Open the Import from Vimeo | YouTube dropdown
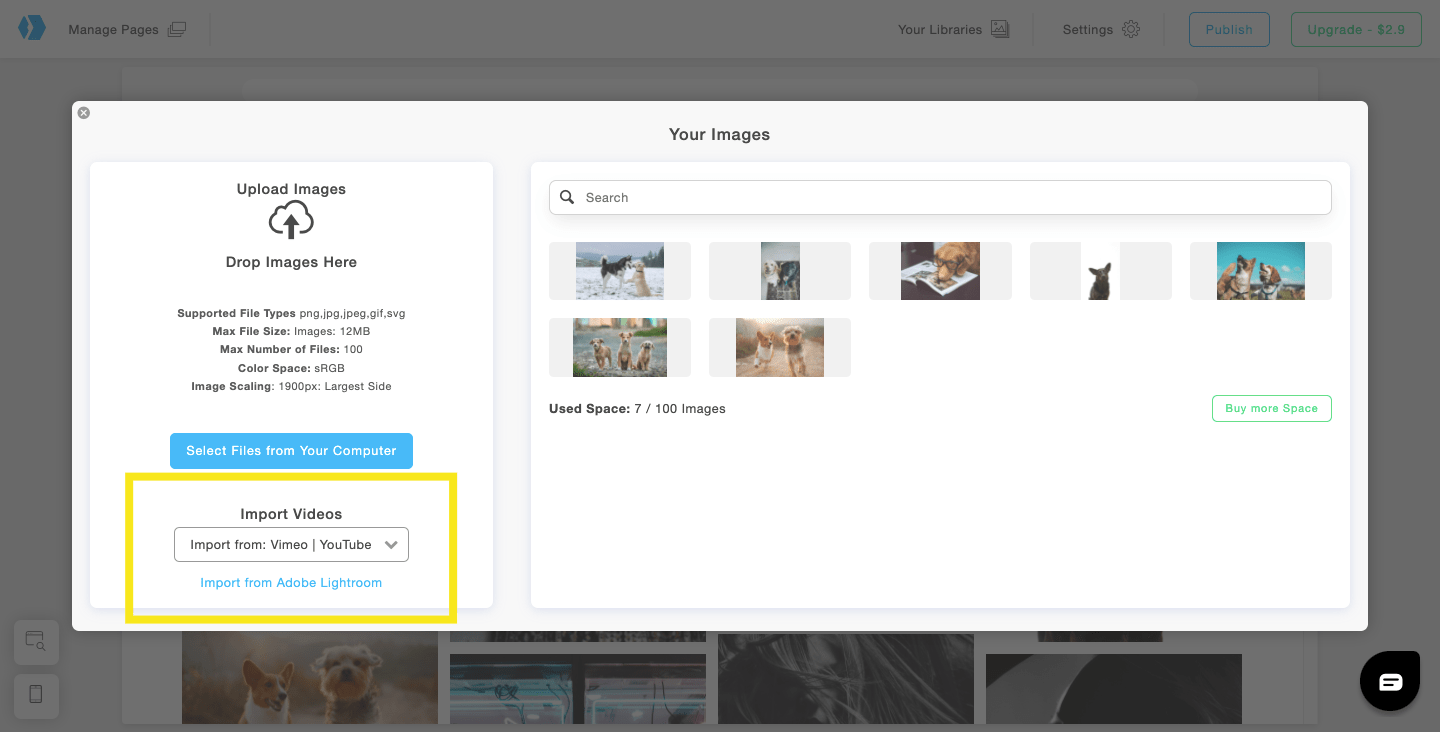The image size is (1440, 732). click(291, 544)
